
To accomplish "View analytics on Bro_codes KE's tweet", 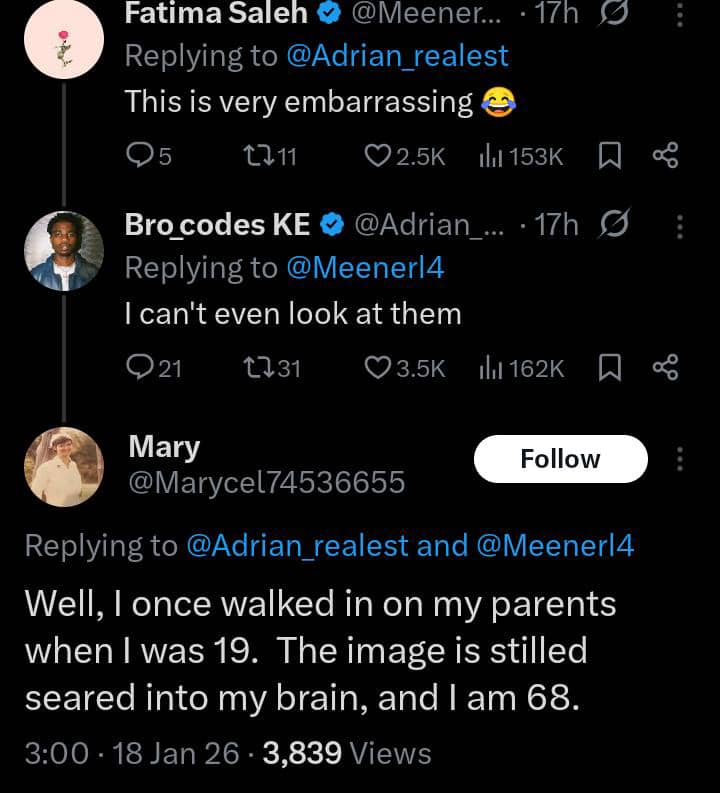I will [x=490, y=368].
